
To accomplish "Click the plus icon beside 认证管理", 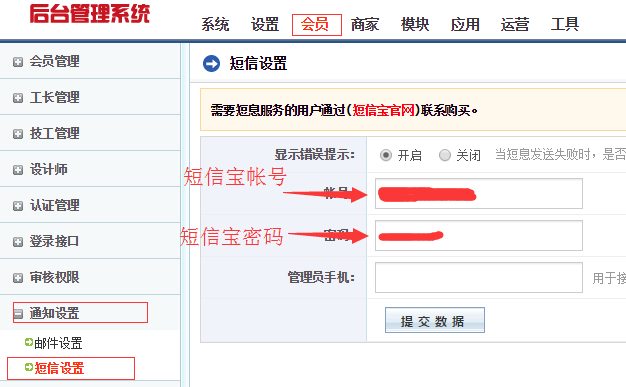I will 18,206.
